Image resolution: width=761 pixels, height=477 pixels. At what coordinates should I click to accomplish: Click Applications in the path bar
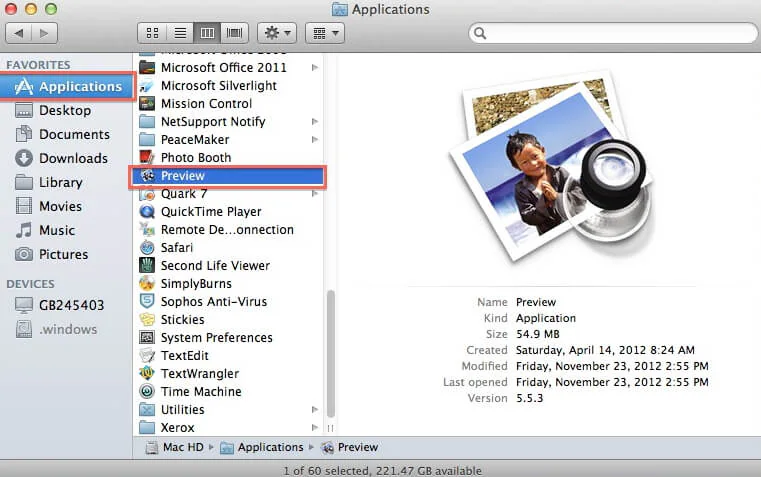[x=262, y=447]
